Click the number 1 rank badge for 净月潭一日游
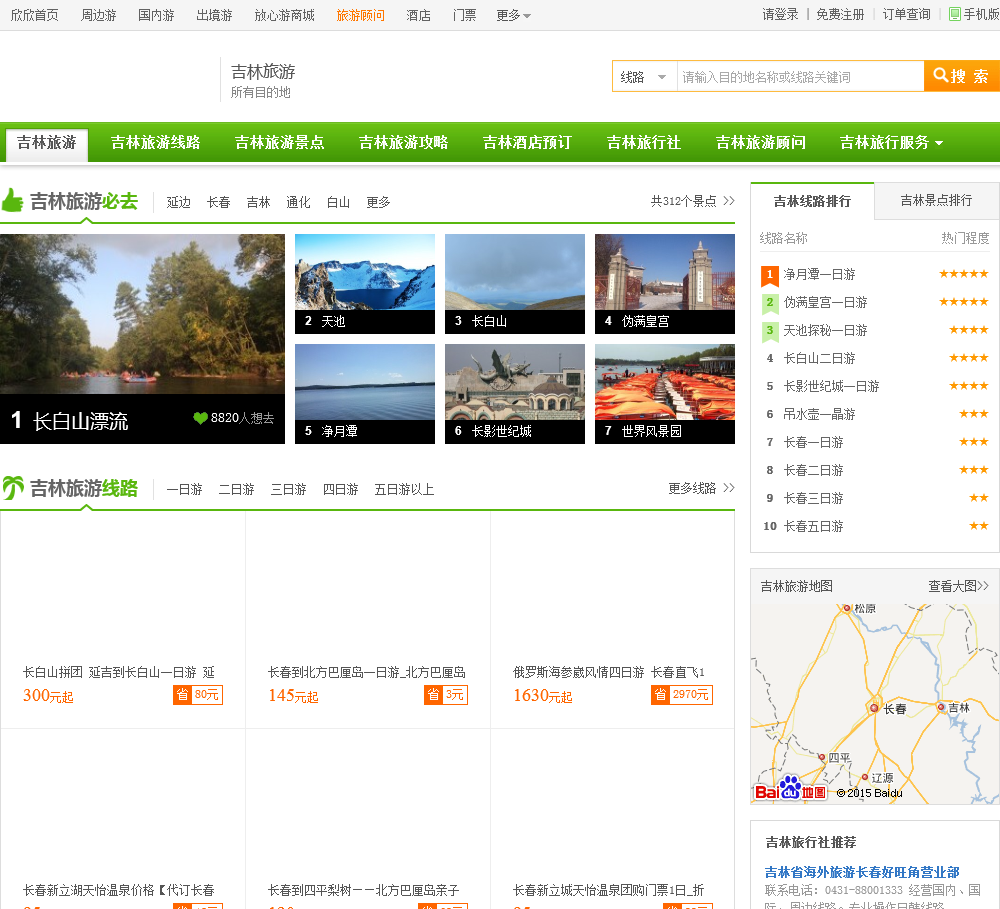Viewport: 1000px width, 909px height. click(x=769, y=274)
